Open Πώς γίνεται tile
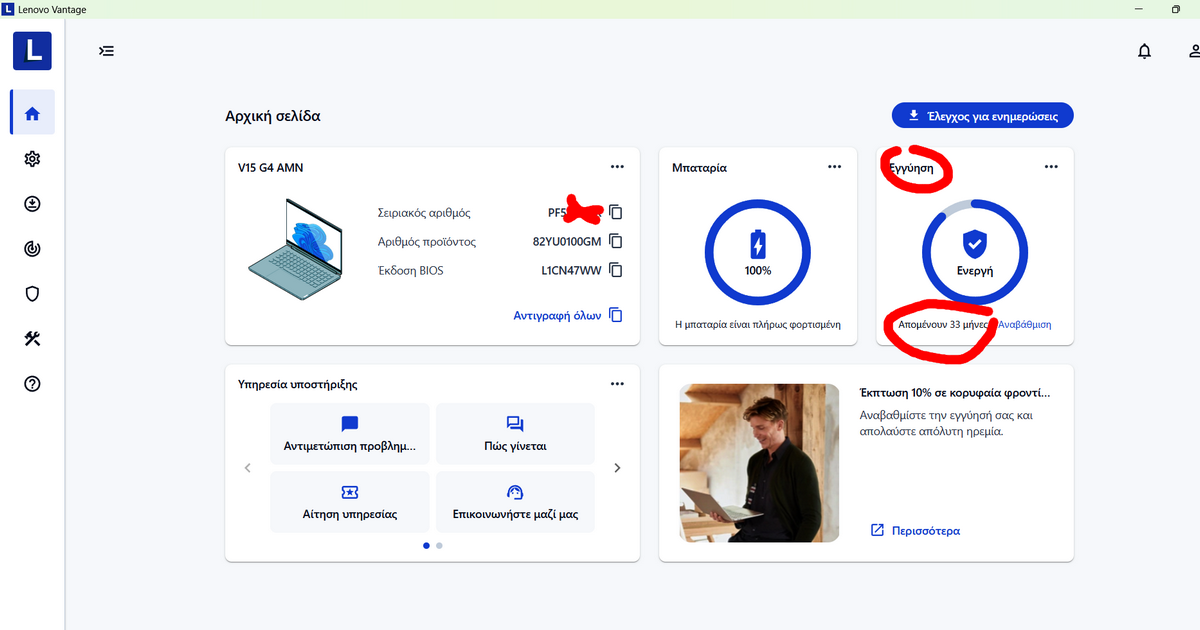The image size is (1200, 630). click(515, 434)
